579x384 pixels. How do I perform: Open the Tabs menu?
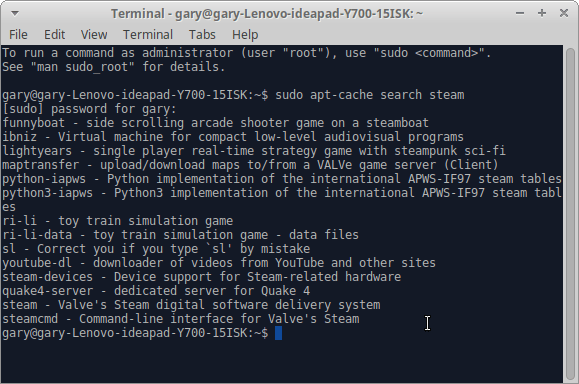[x=202, y=35]
